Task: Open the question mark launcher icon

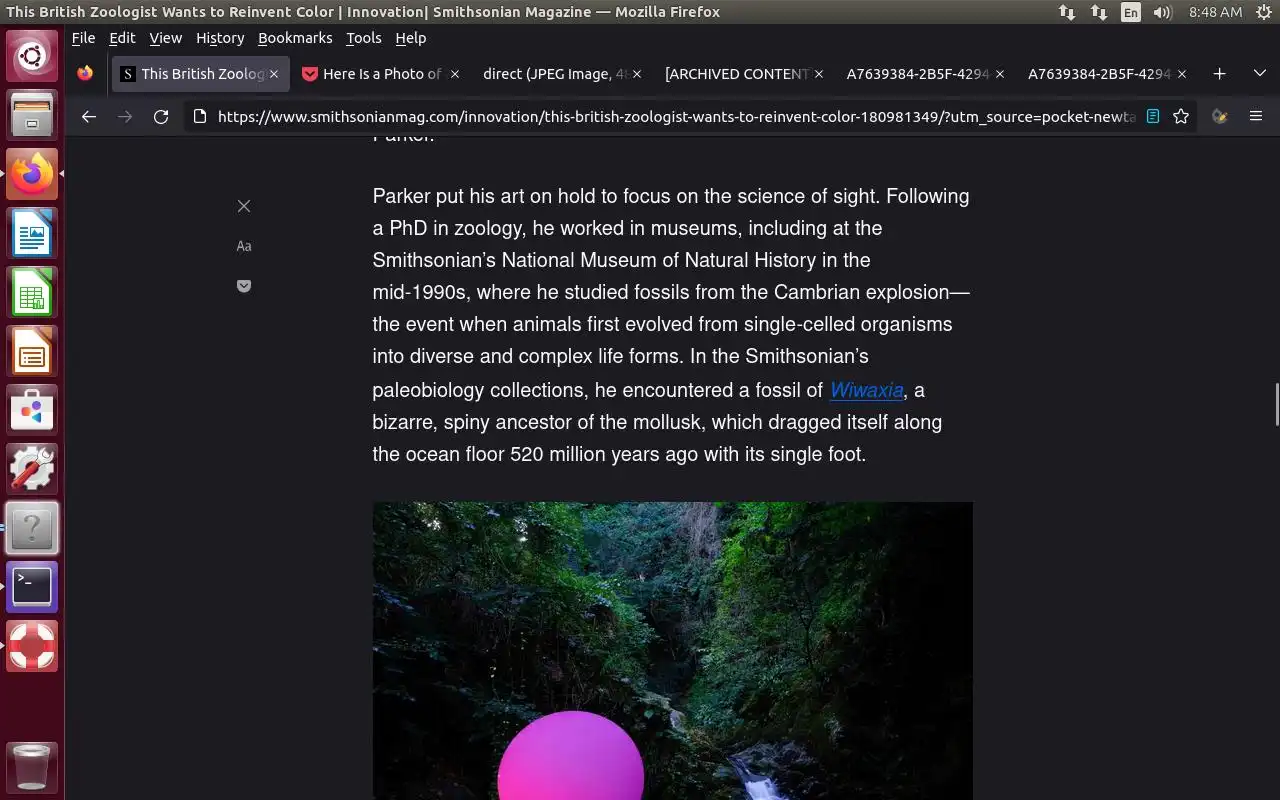Action: coord(32,528)
